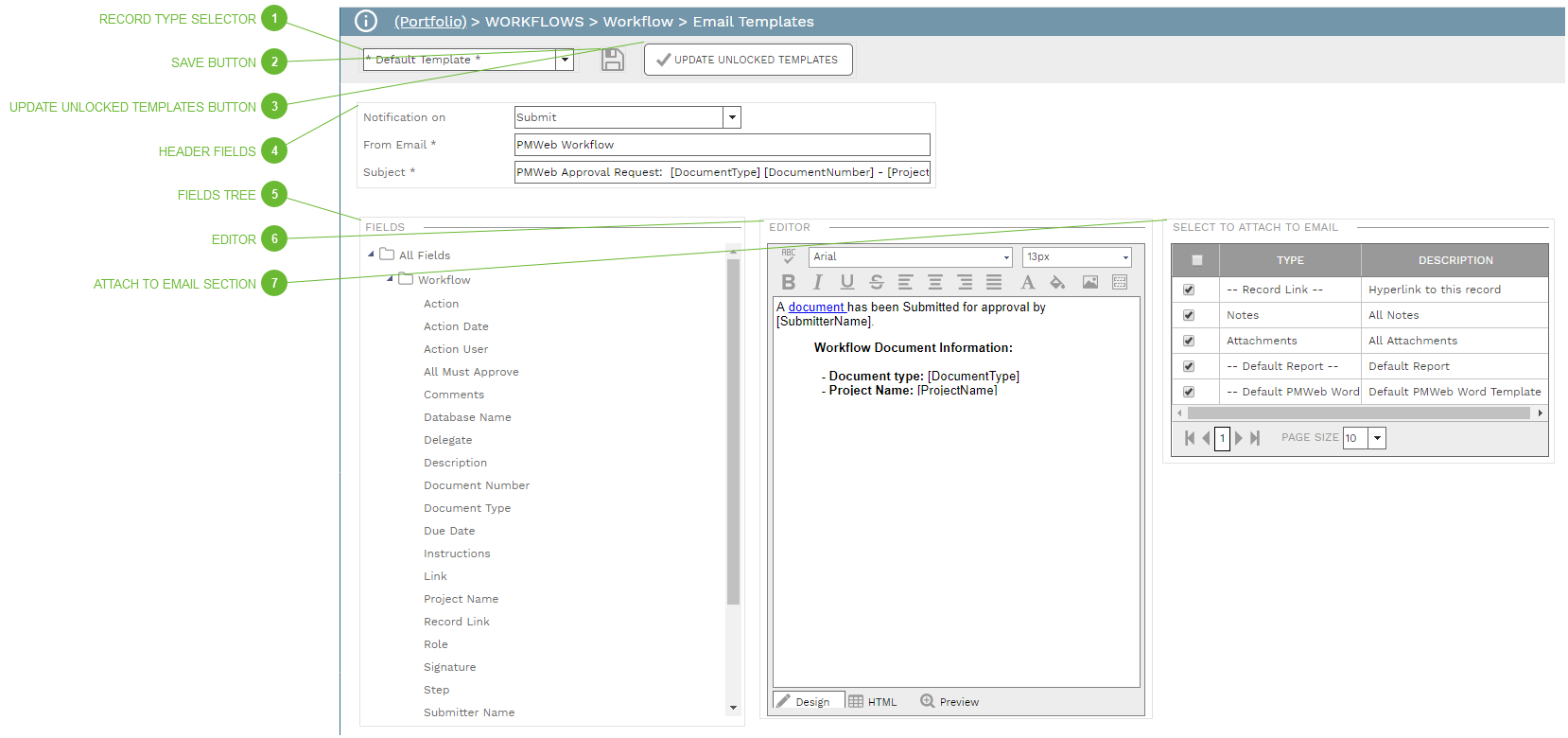Open the editor's insert image tool
This screenshot has height=738, width=1568.
coord(1090,282)
